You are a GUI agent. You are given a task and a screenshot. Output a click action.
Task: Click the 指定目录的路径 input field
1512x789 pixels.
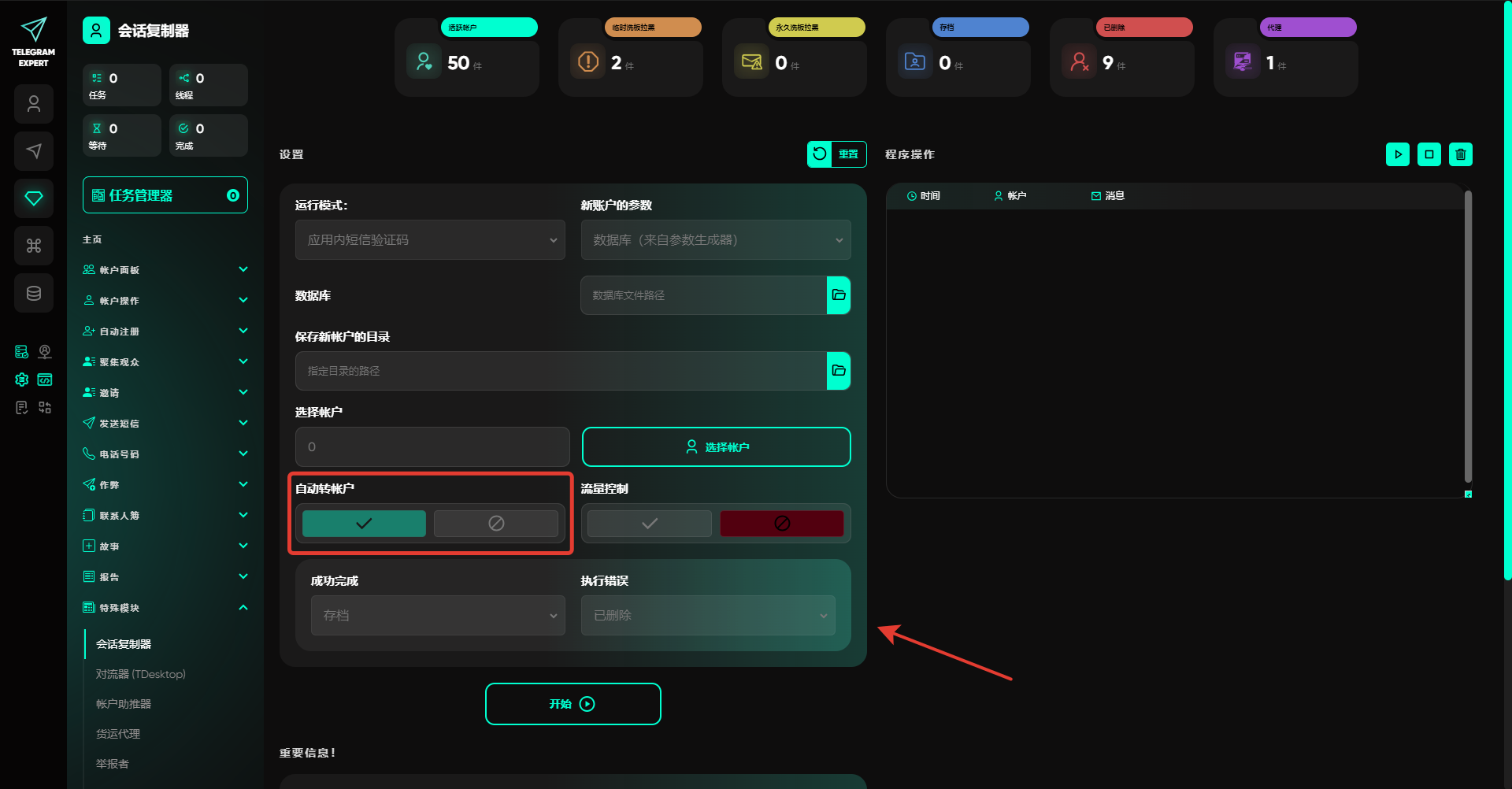(560, 371)
